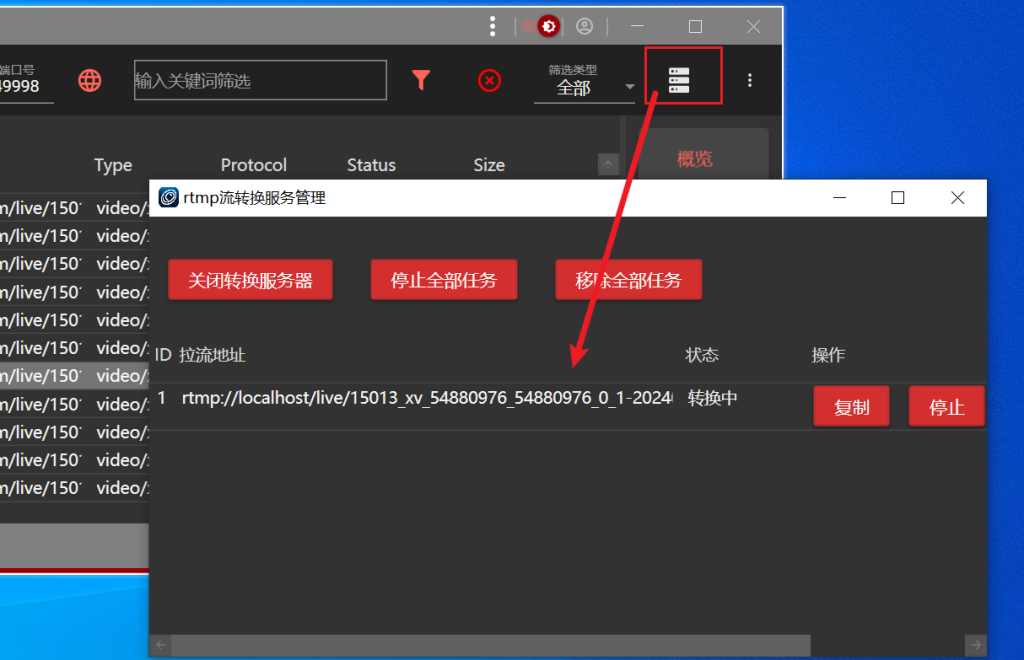Focus the keyword filter input field

point(261,80)
